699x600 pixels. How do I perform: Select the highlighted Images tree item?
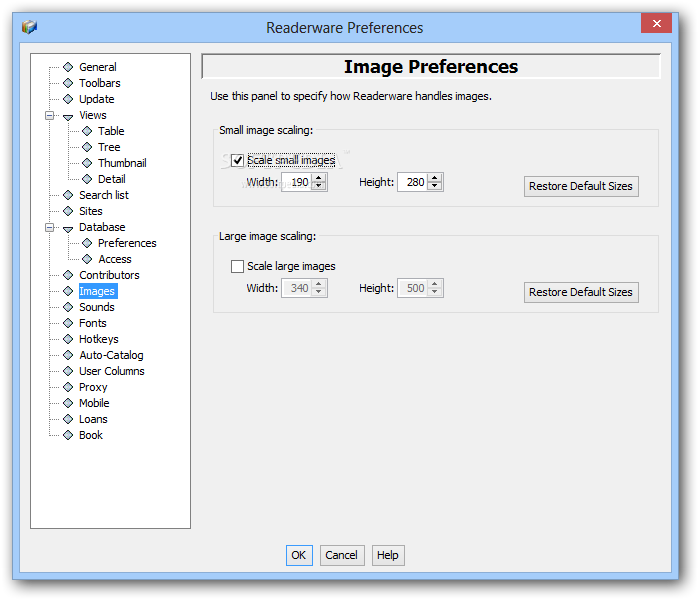coord(98,291)
